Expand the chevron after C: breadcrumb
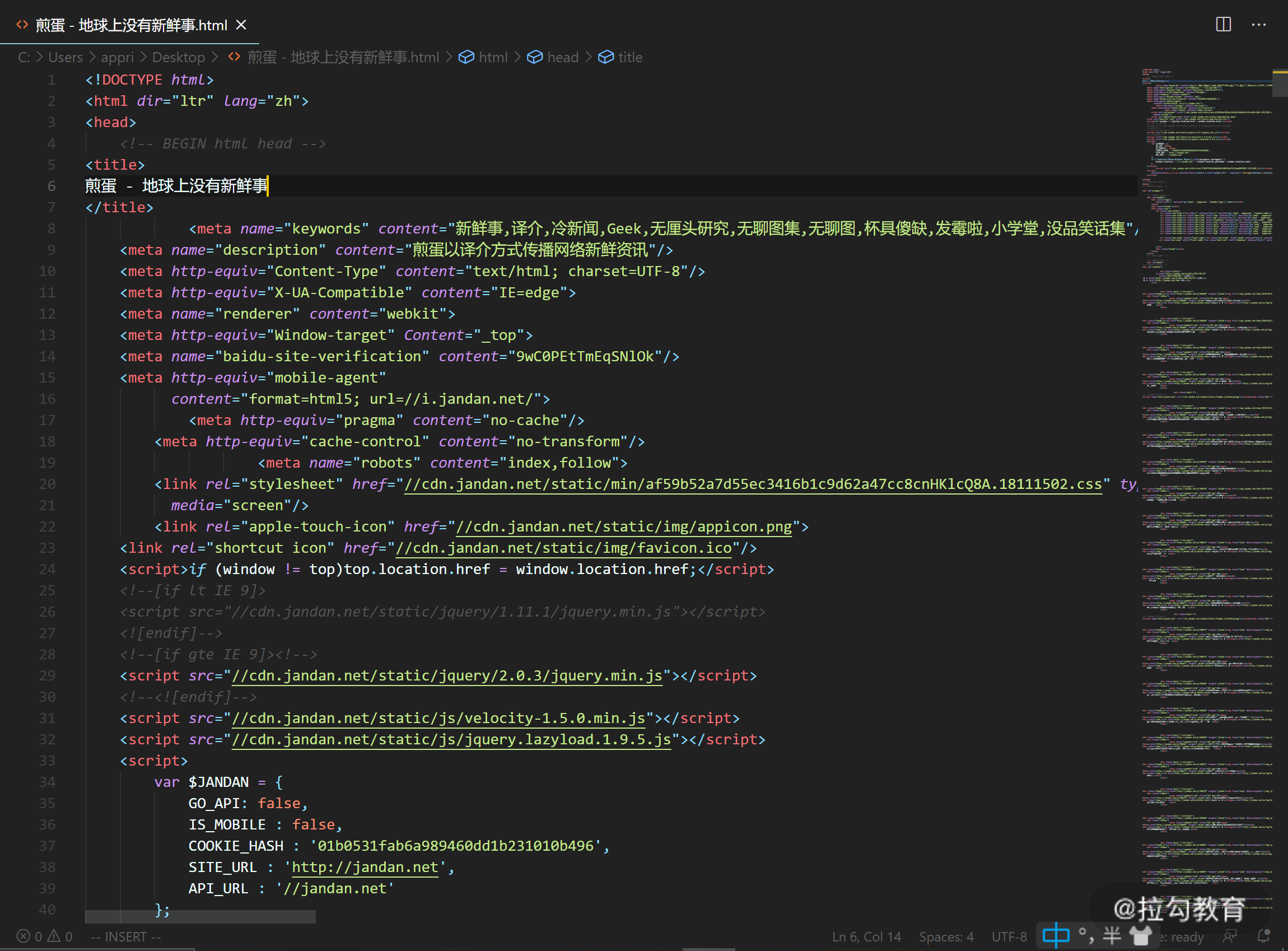 [39, 57]
